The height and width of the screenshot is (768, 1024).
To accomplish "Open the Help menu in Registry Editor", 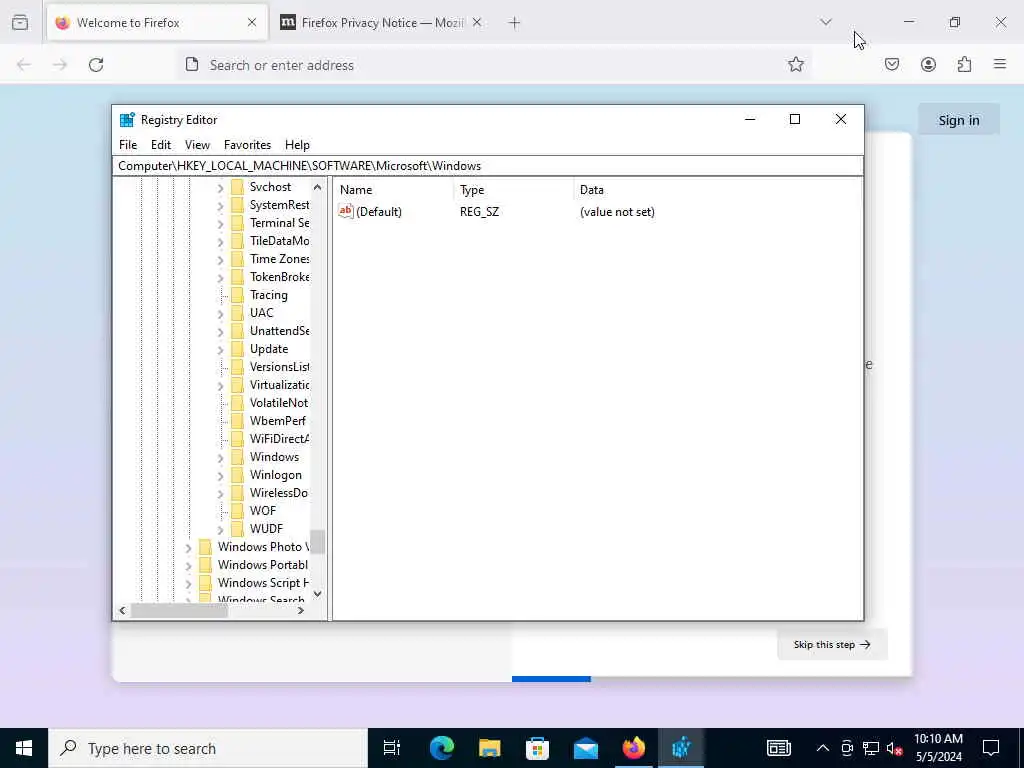I will click(297, 145).
